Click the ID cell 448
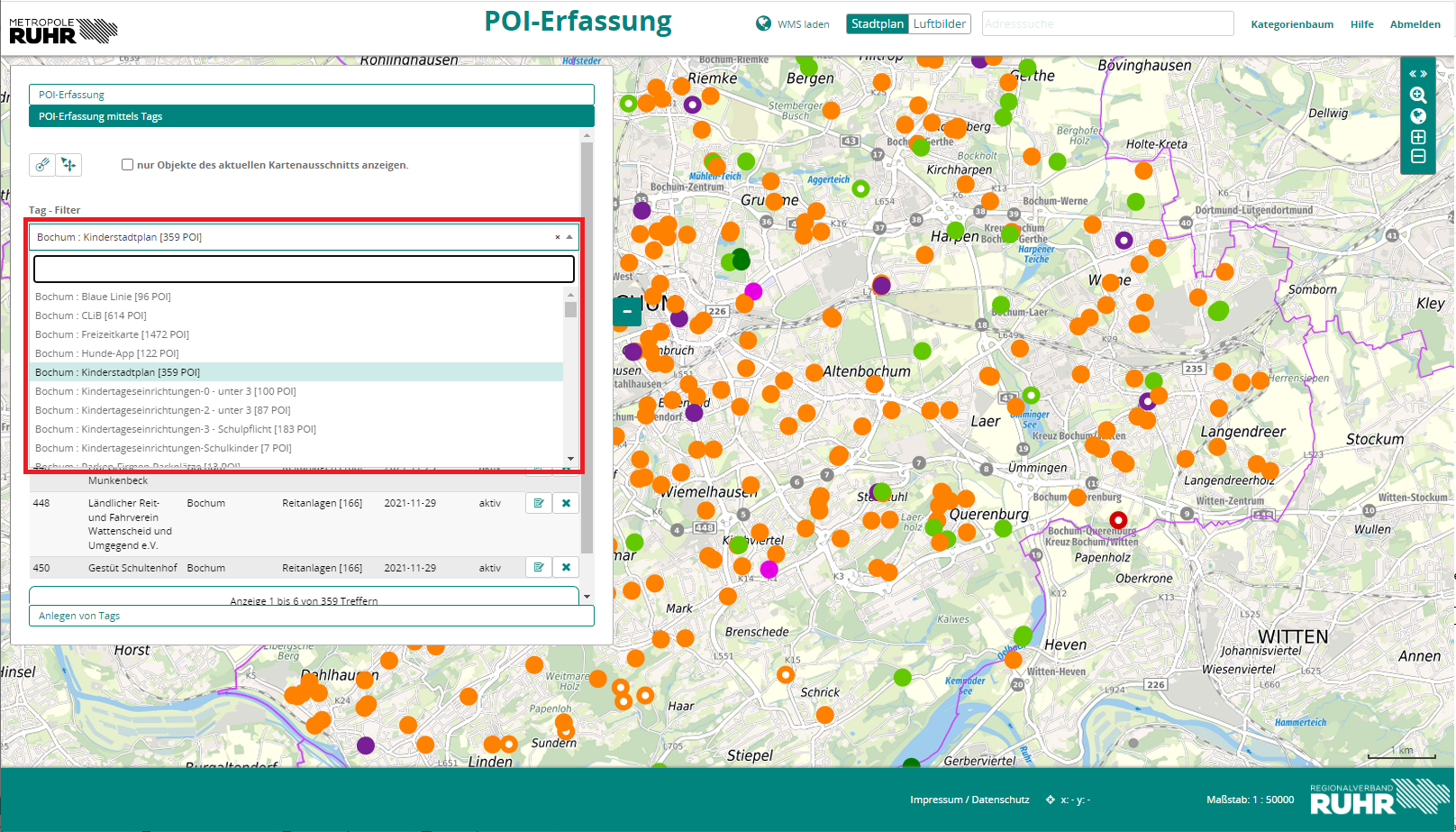The image size is (1456, 832). click(41, 503)
